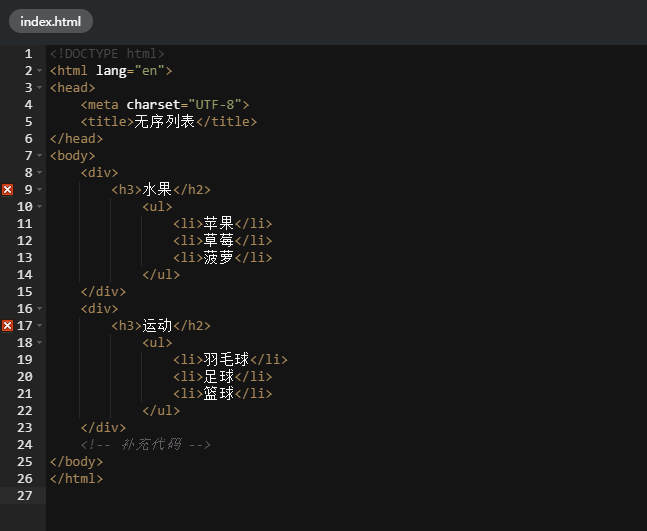Image resolution: width=647 pixels, height=531 pixels.
Task: Click line number 24 in gutter
Action: point(25,444)
